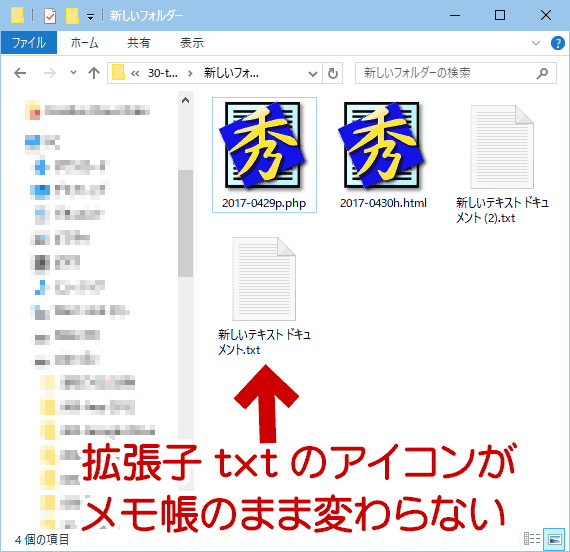The width and height of the screenshot is (570, 552).
Task: Open the 表示 ribbon tab
Action: (192, 43)
